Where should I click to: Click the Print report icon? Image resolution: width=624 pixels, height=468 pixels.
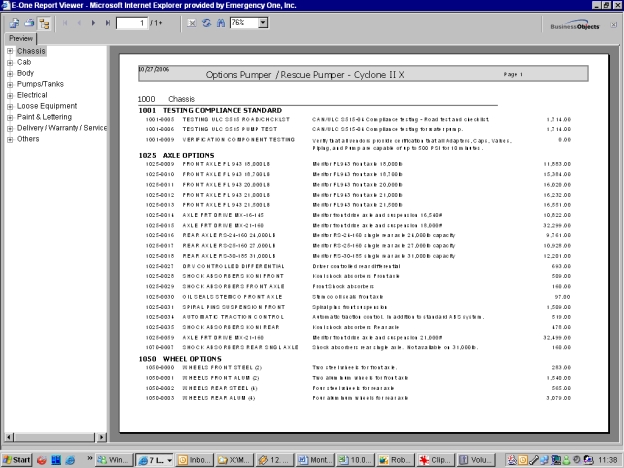tap(29, 23)
